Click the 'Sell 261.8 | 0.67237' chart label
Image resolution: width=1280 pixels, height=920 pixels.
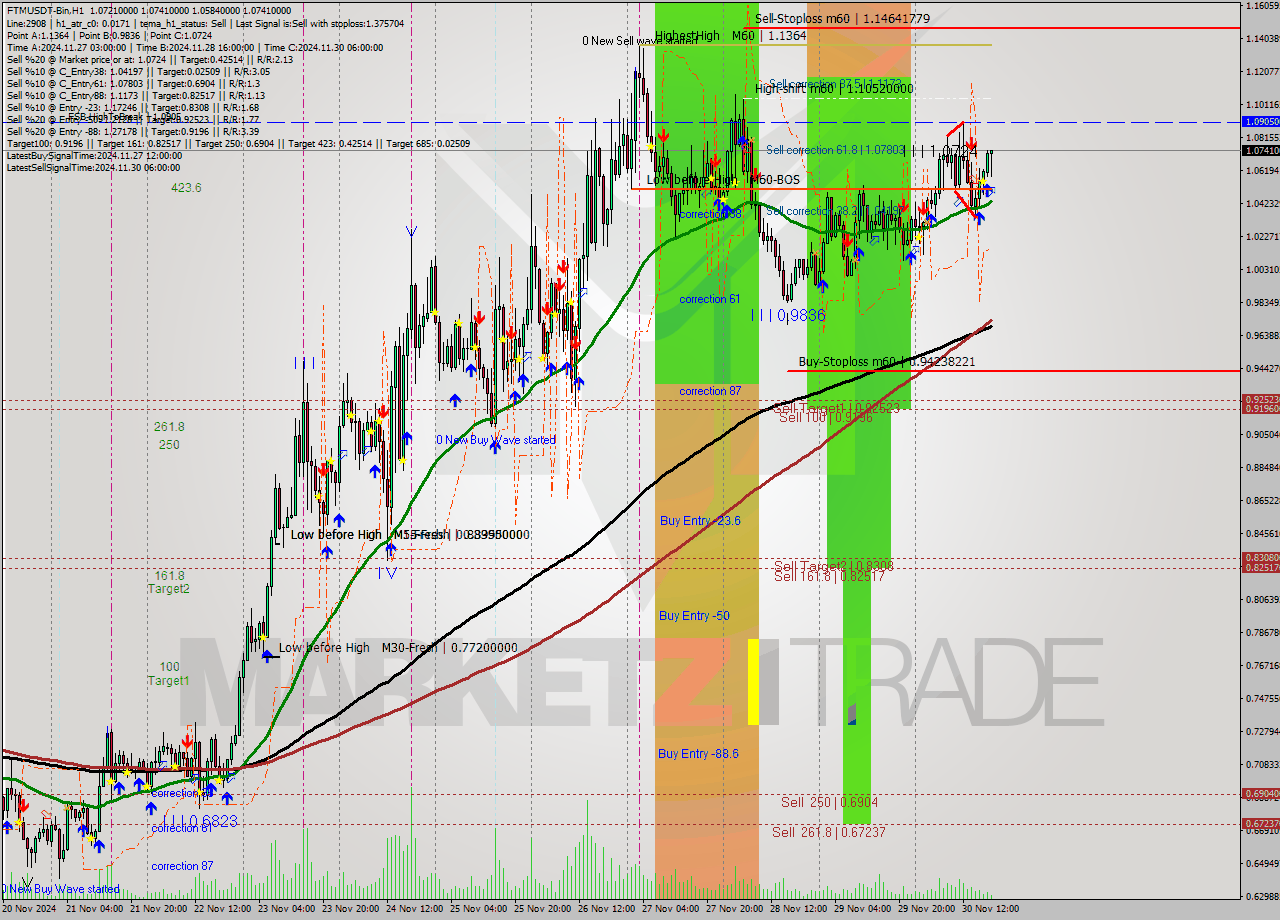point(828,832)
